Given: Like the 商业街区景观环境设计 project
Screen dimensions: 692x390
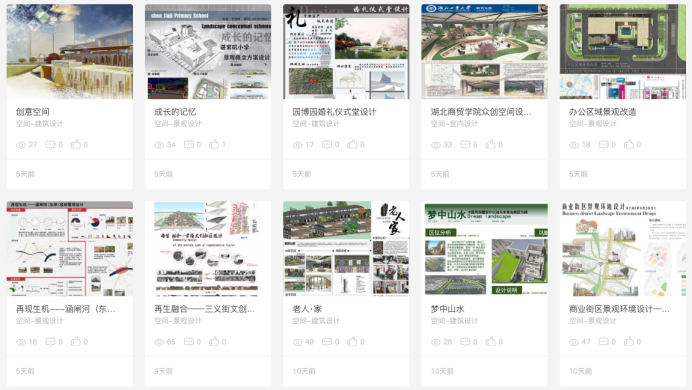Looking at the screenshot, I should [x=629, y=341].
